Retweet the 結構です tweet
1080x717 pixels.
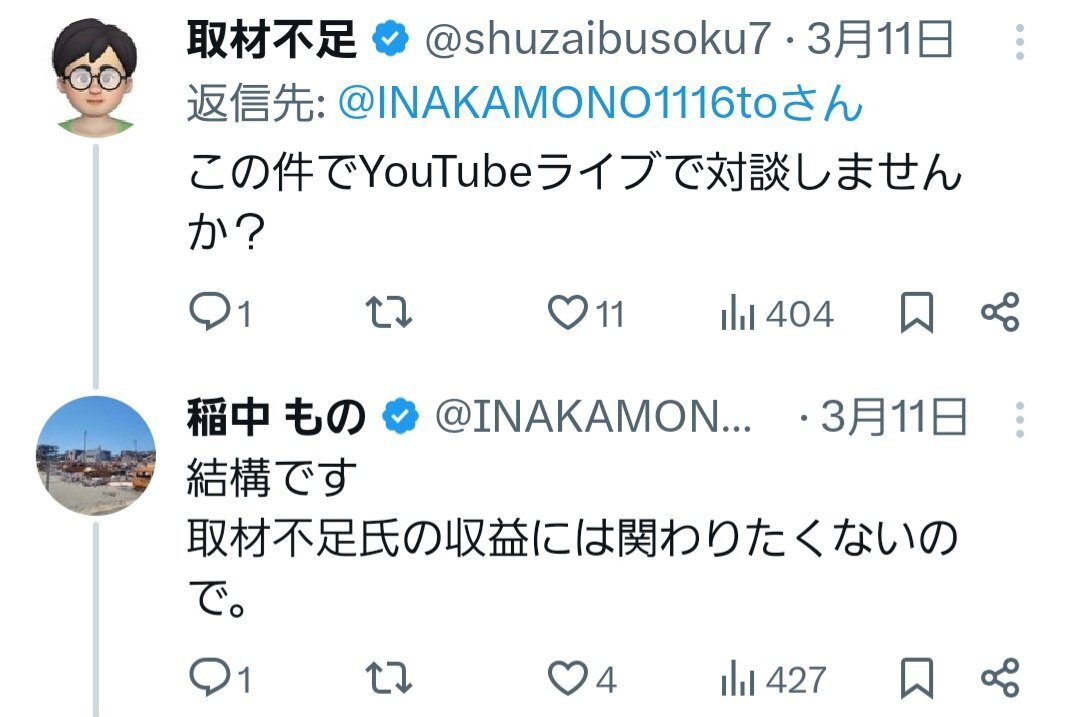coord(389,679)
